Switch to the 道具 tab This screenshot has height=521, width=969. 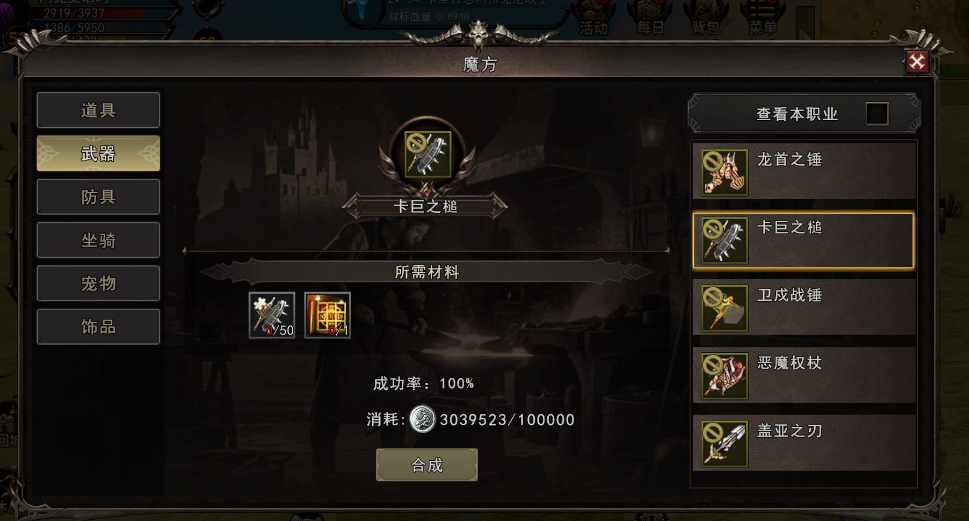pos(98,110)
